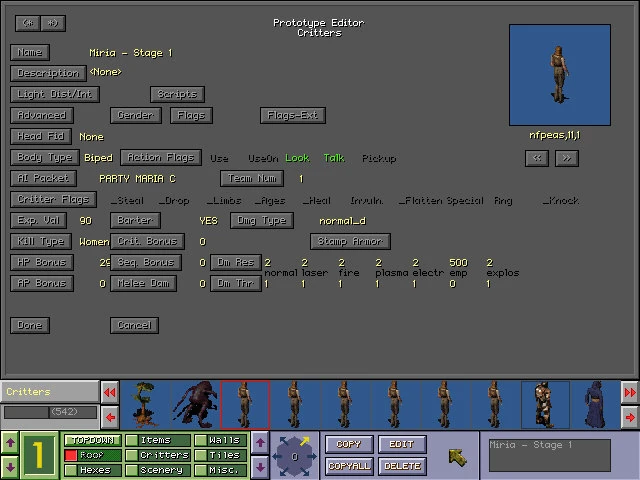Screen dimensions: 640x480
Task: Click the HP Bonus button
Action: pyautogui.click(x=42, y=262)
